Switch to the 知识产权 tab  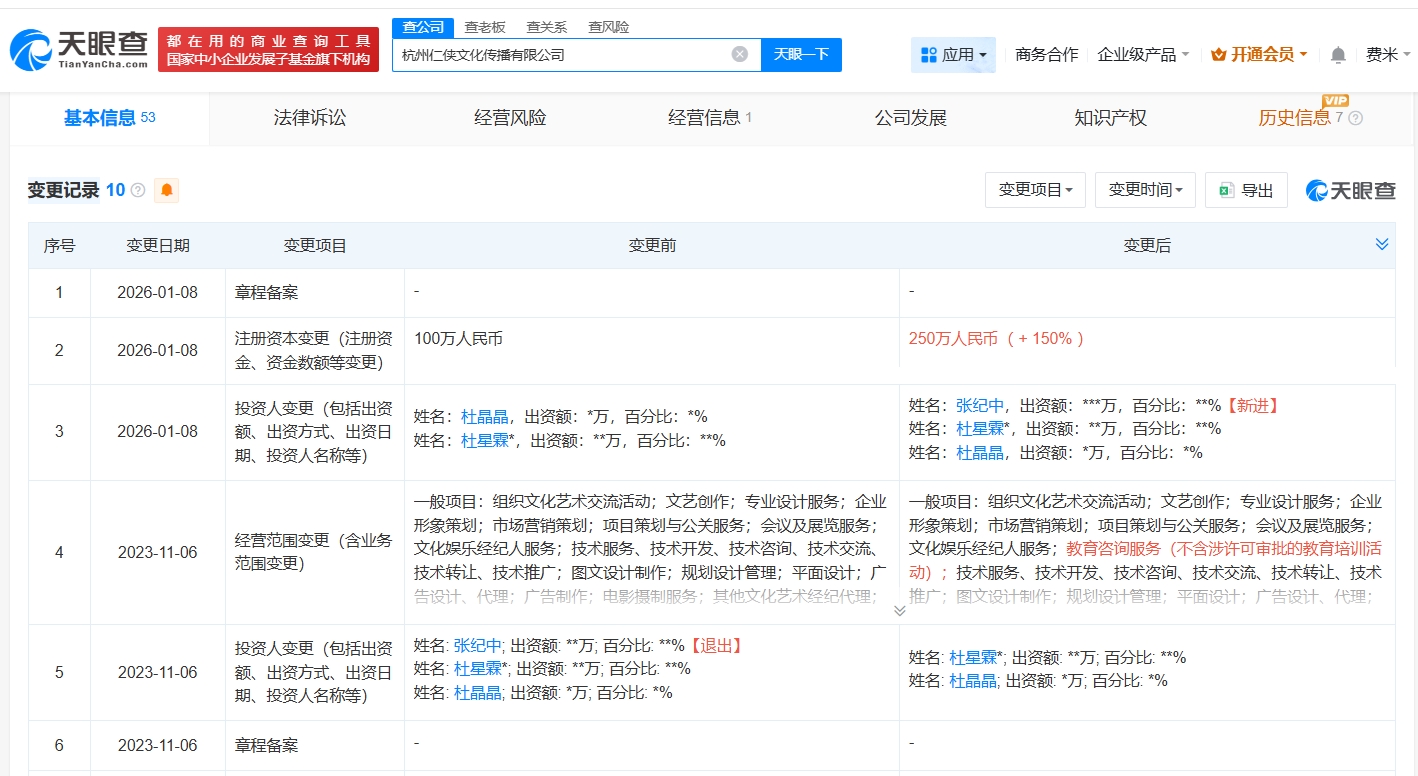pos(1110,118)
